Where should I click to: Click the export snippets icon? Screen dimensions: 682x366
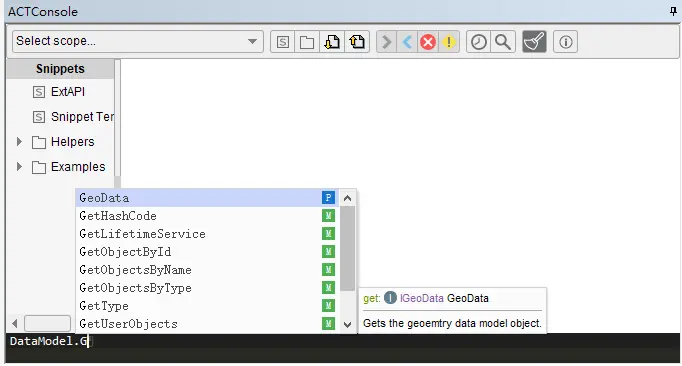click(x=357, y=42)
